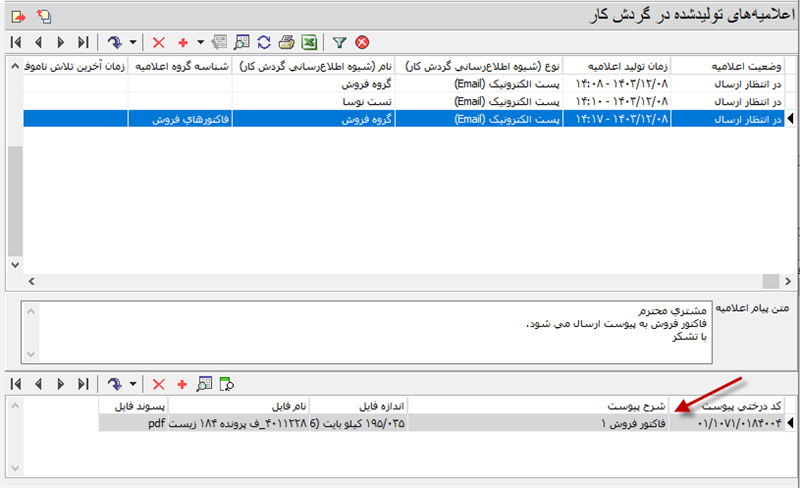Open dropdown beside lower toolbar blue arrow
Image resolution: width=800 pixels, height=488 pixels.
(x=133, y=383)
